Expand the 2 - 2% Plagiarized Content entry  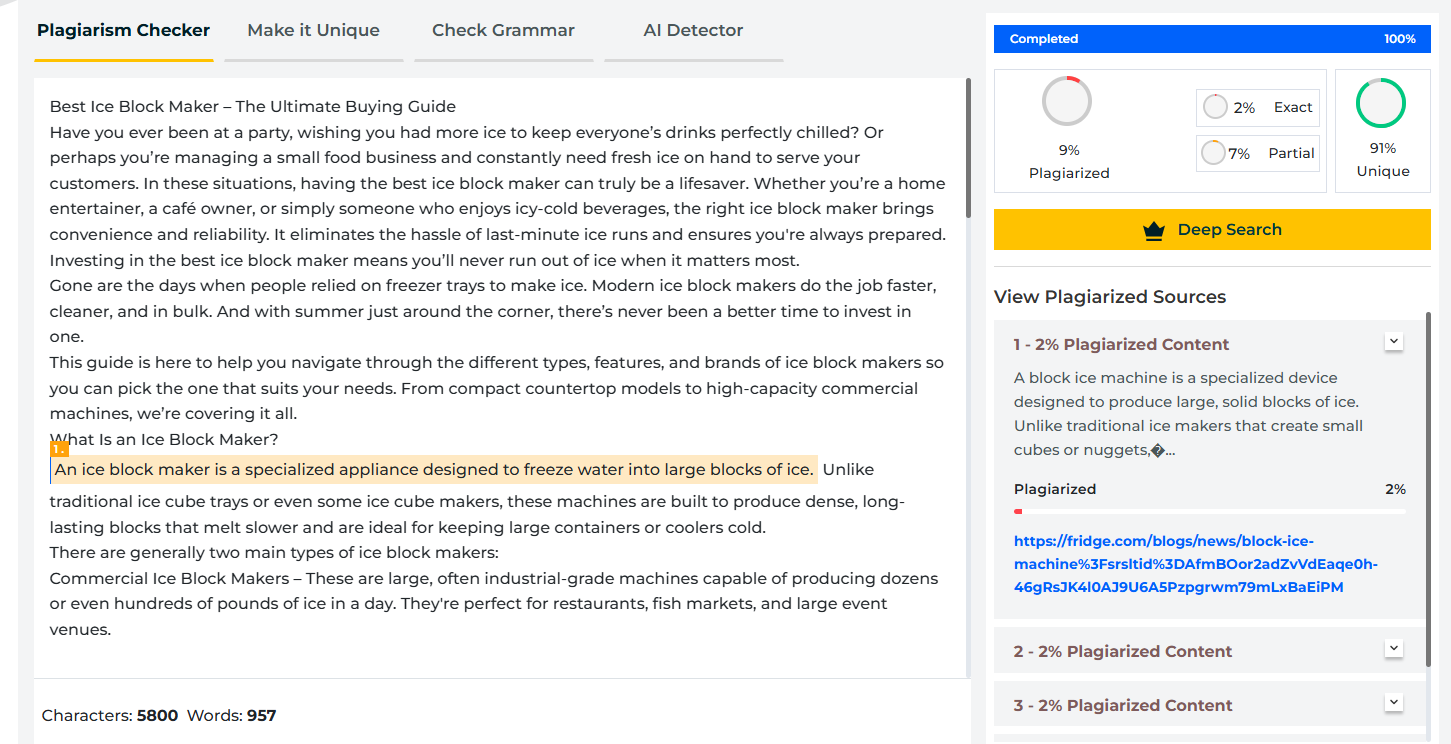tap(1394, 649)
